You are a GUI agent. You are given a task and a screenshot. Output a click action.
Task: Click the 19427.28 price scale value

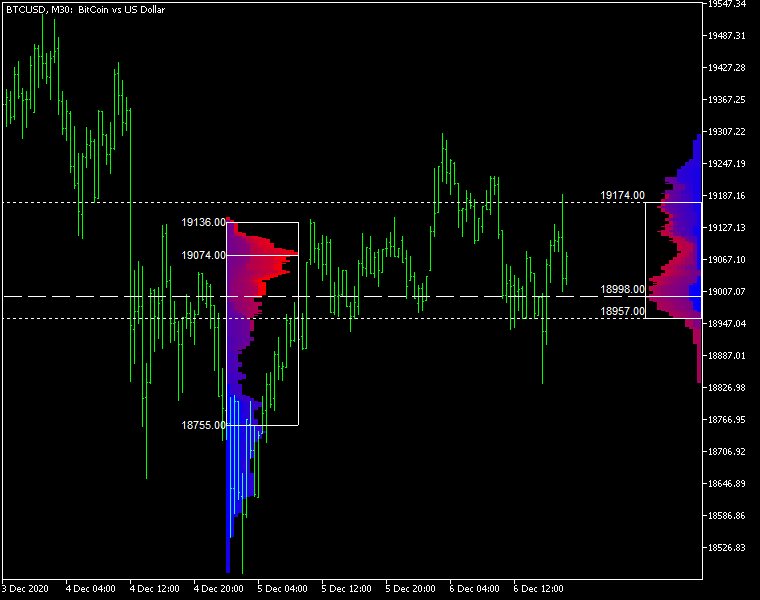pos(727,68)
